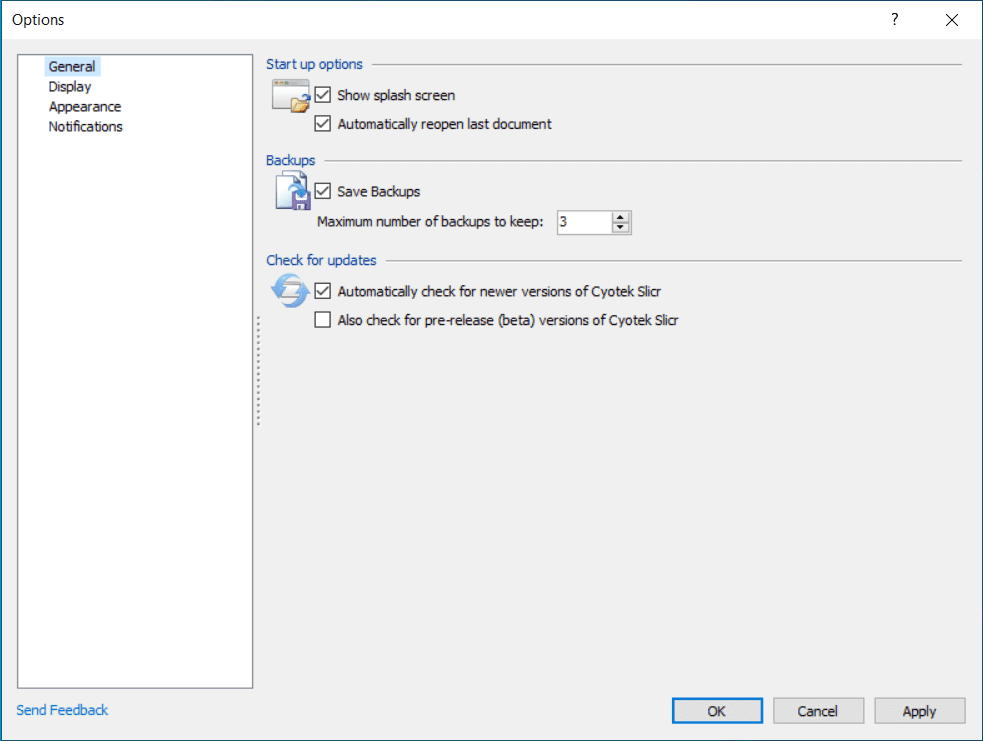
Task: Uncheck the Save Backups option
Action: coord(323,191)
